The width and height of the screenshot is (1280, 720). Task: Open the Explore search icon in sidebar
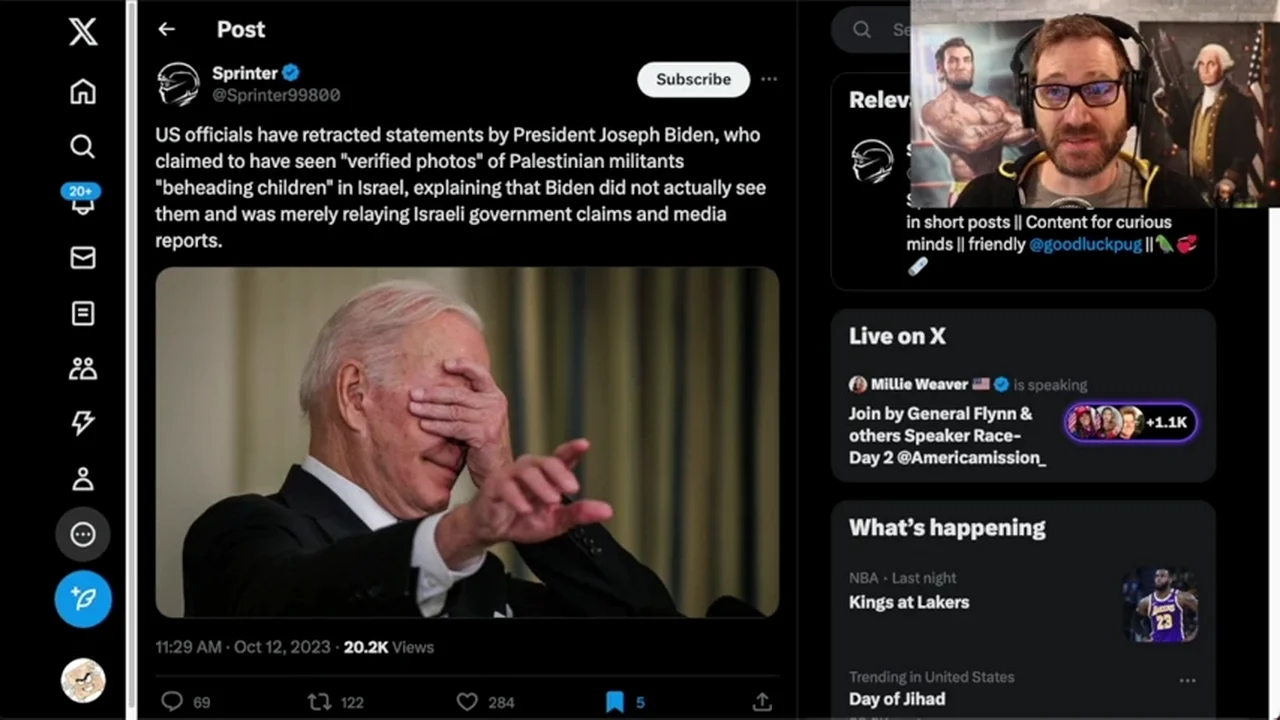(x=83, y=147)
